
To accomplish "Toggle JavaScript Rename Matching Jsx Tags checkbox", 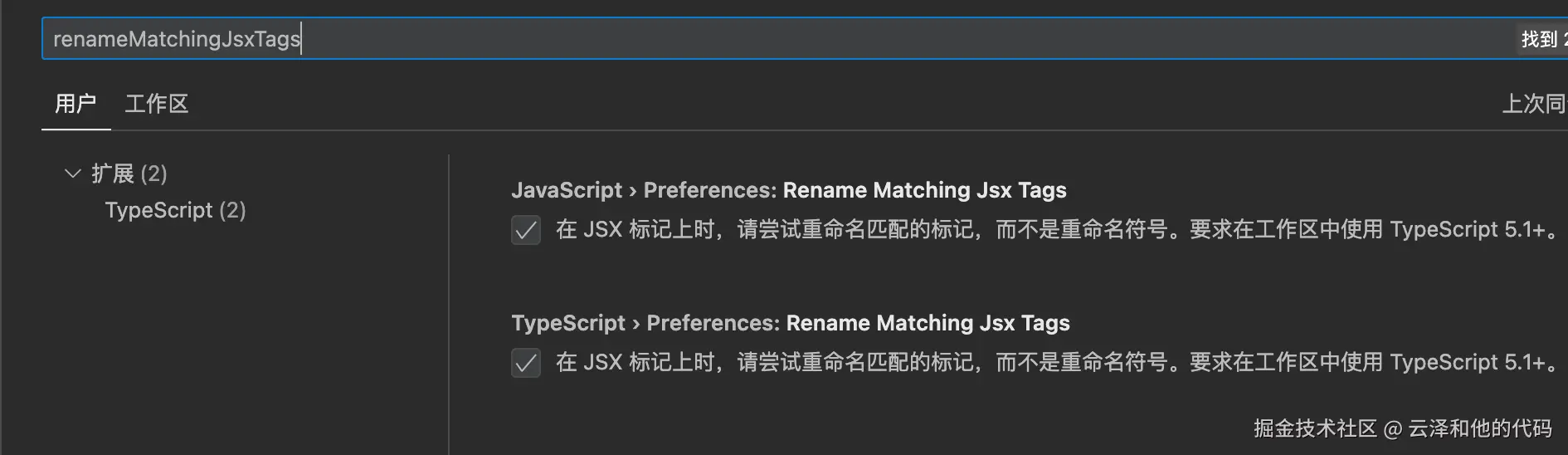I will (x=526, y=230).
